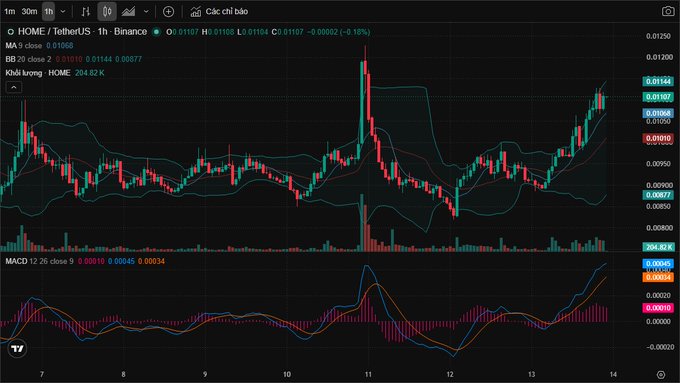Select the MA 9 close indicator legend
This screenshot has height=383, width=680.
pos(24,46)
